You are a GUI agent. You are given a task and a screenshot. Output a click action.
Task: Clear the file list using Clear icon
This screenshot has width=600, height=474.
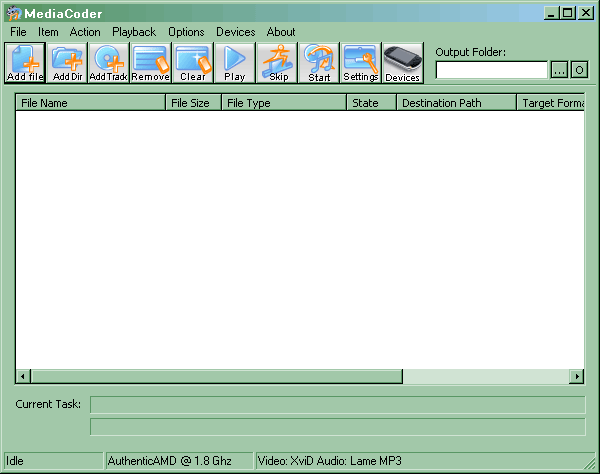193,63
